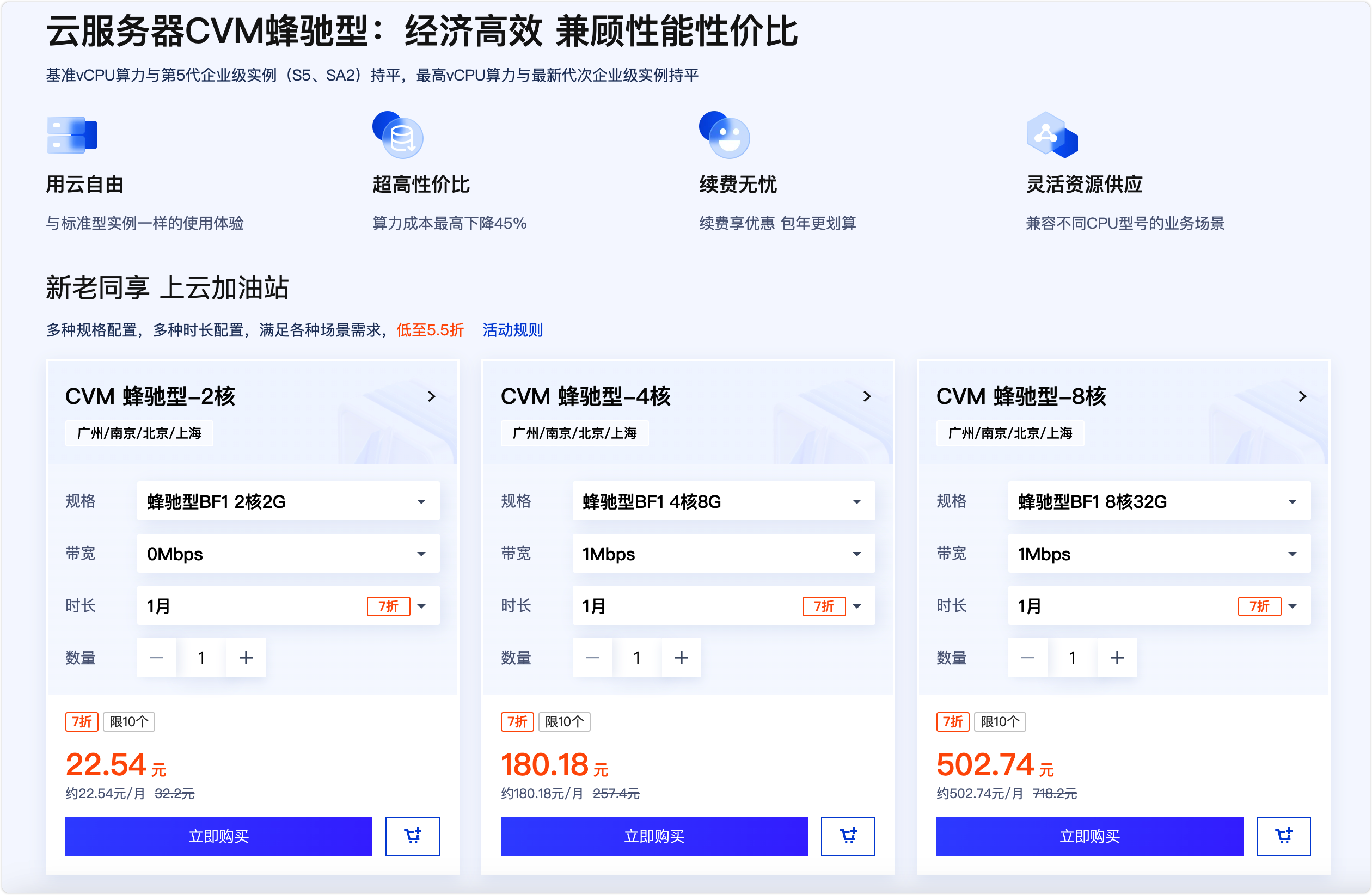Add CVM 蜂驰型-4核 to shopping cart
The height and width of the screenshot is (895, 1372).
point(848,836)
